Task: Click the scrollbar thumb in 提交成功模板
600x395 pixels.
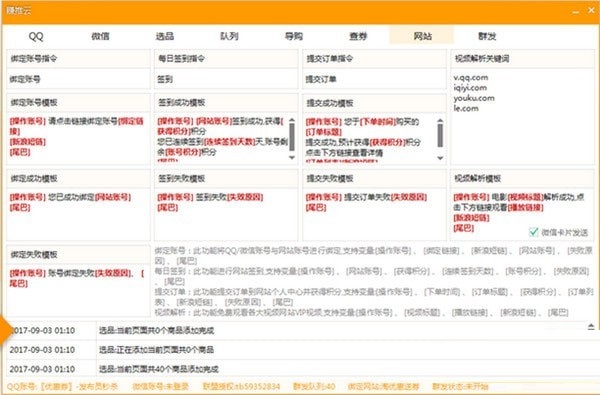Action: pyautogui.click(x=440, y=135)
